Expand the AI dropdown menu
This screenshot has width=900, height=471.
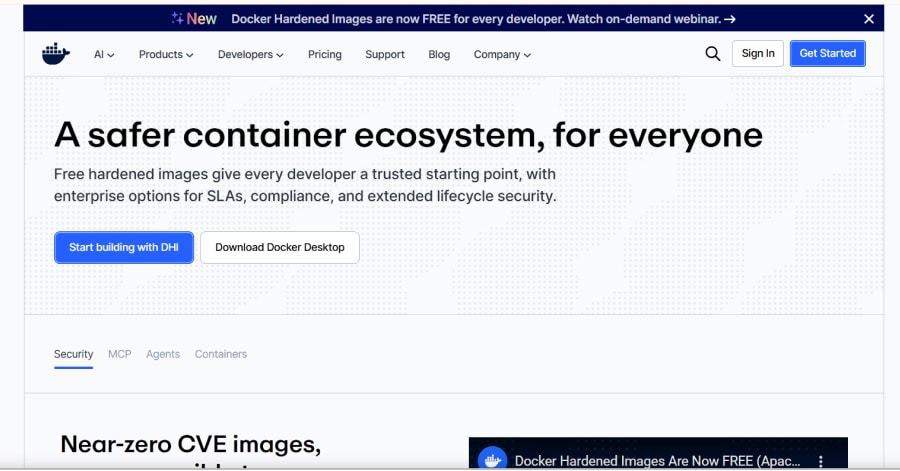[104, 55]
